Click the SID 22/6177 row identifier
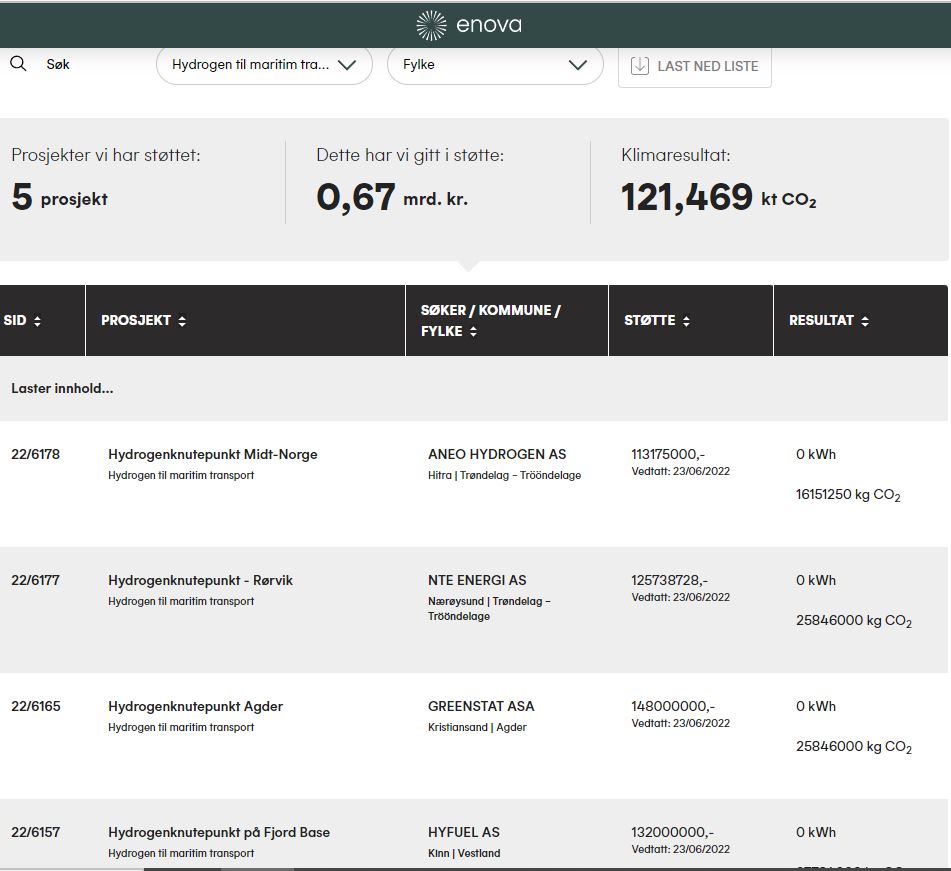Viewport: 951px width, 871px height. pos(35,580)
